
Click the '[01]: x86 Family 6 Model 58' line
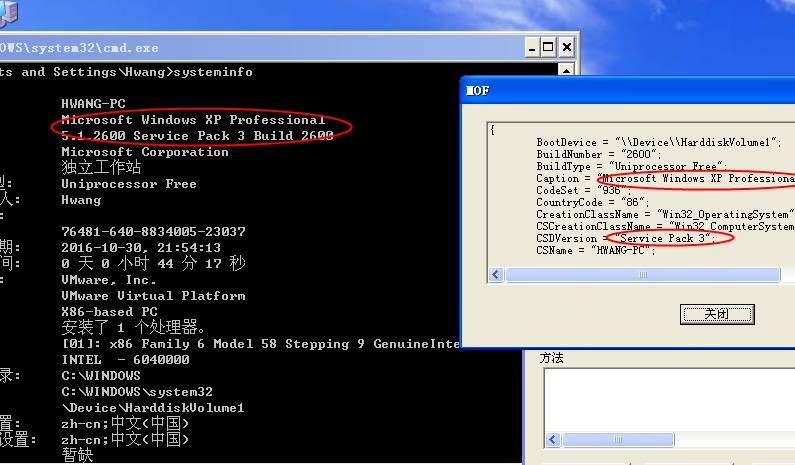click(261, 344)
